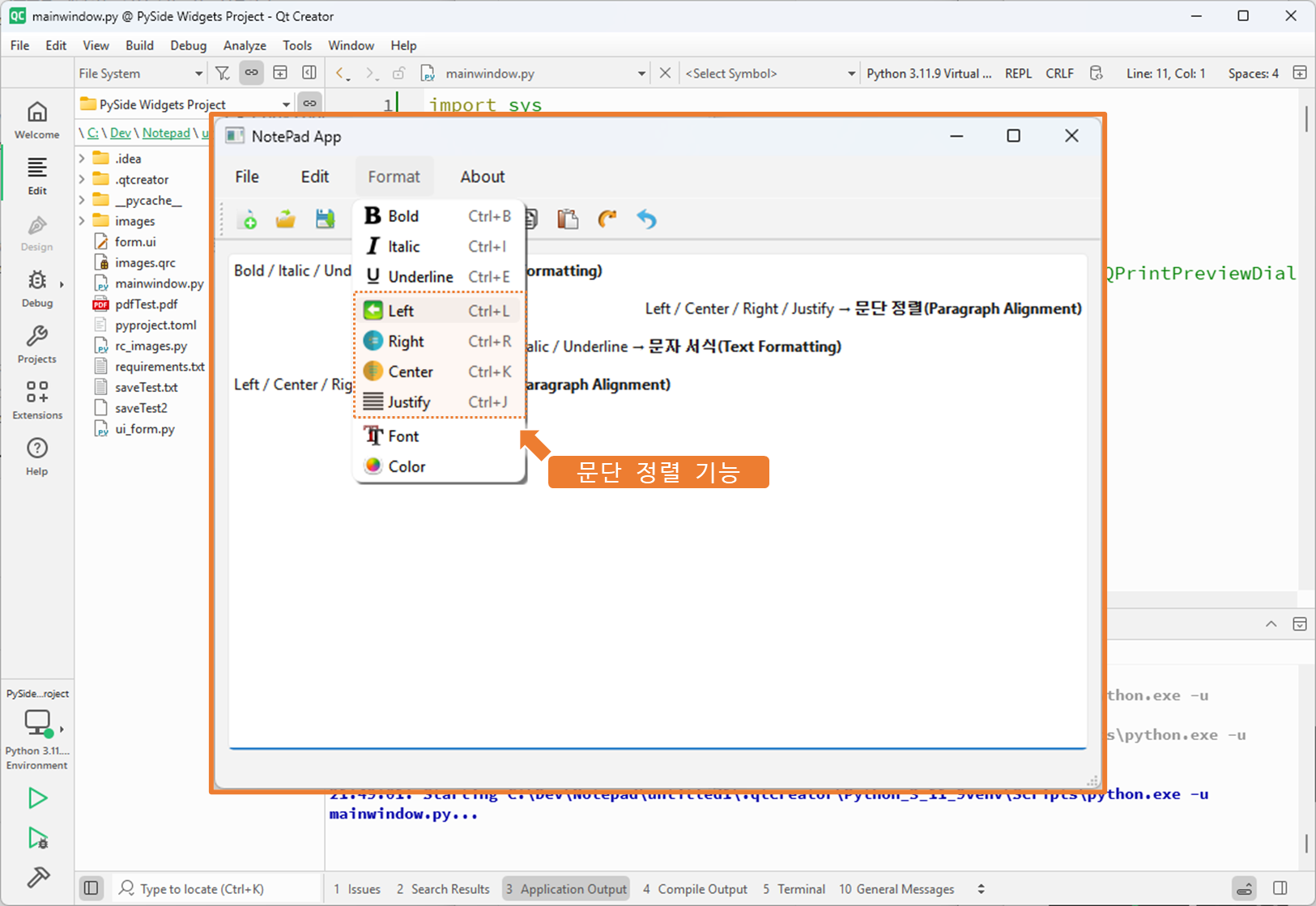The height and width of the screenshot is (906, 1316).
Task: Close the open Format menu in NotePad
Action: click(394, 177)
